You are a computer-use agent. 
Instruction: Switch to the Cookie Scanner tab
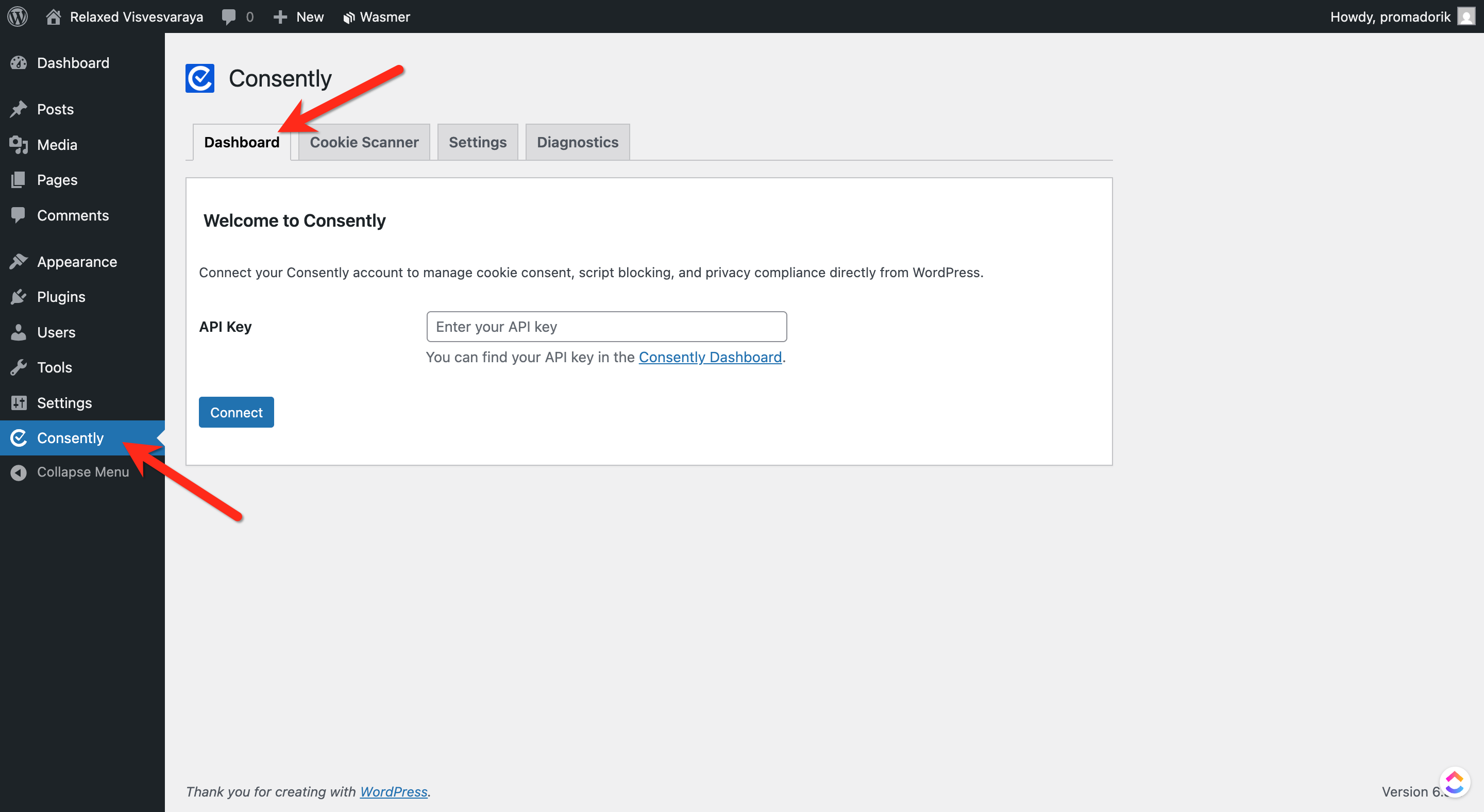point(363,142)
